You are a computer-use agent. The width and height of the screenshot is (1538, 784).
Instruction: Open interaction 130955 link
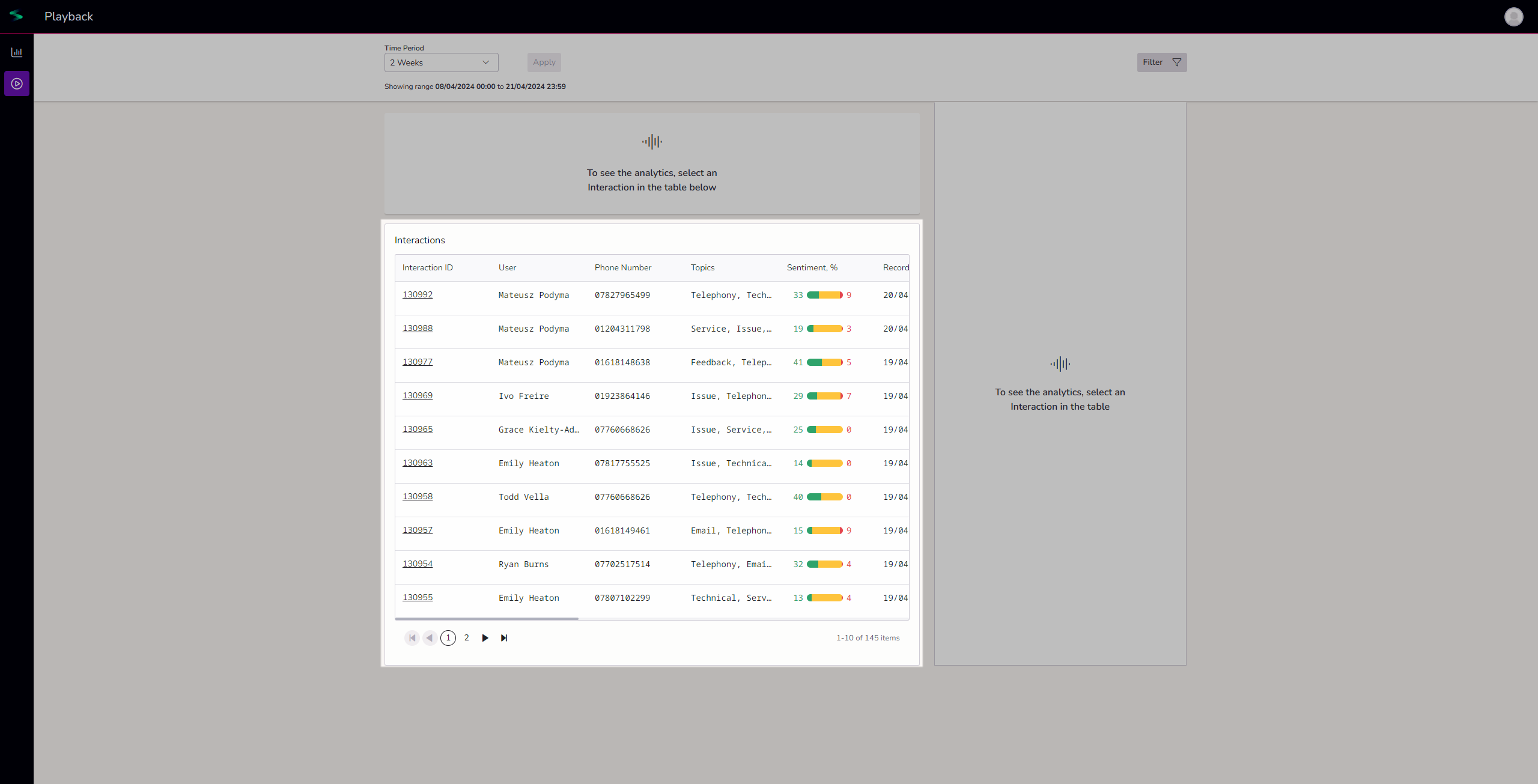pyautogui.click(x=418, y=597)
